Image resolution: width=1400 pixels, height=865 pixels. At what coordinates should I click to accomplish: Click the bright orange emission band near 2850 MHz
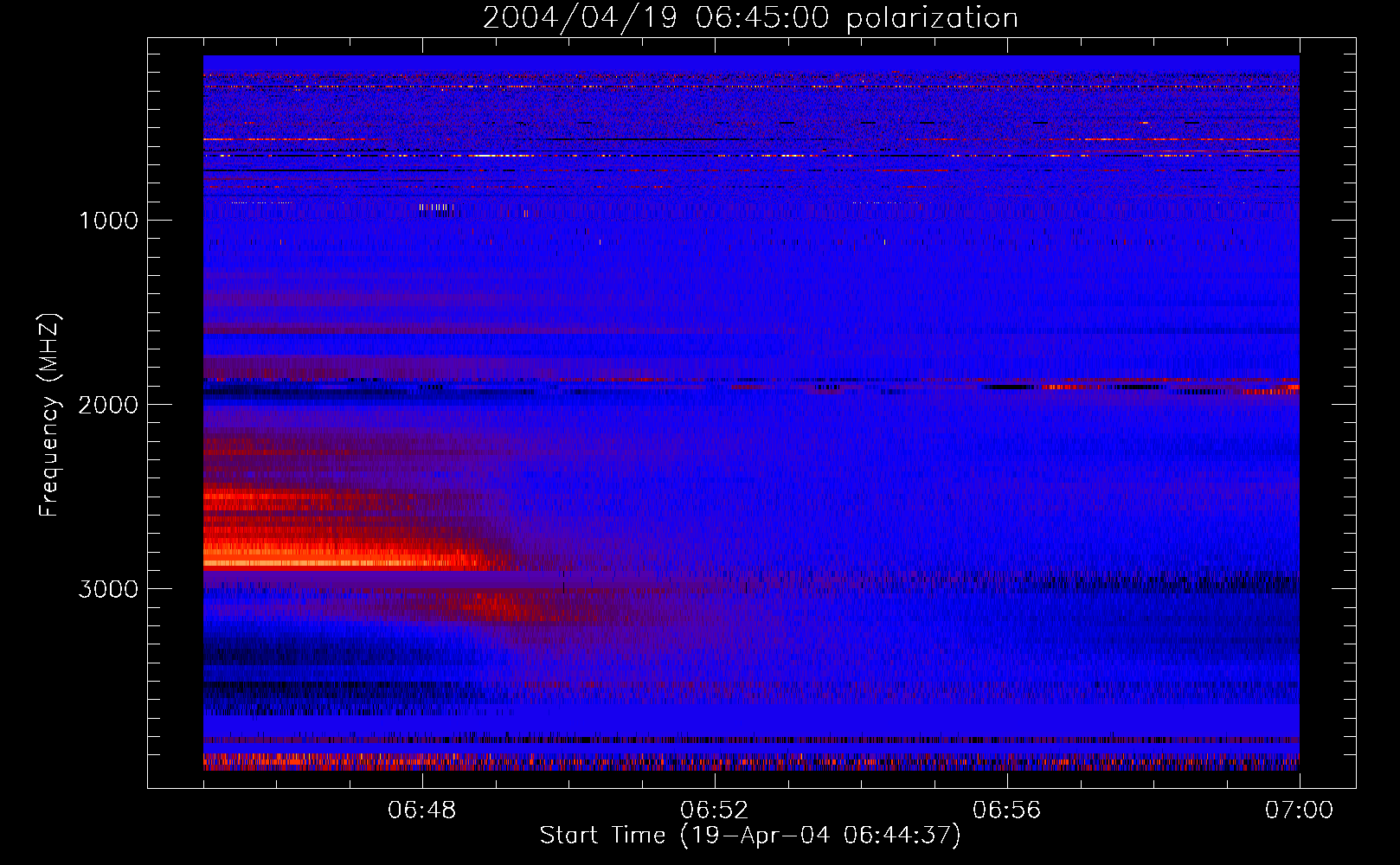click(x=337, y=562)
